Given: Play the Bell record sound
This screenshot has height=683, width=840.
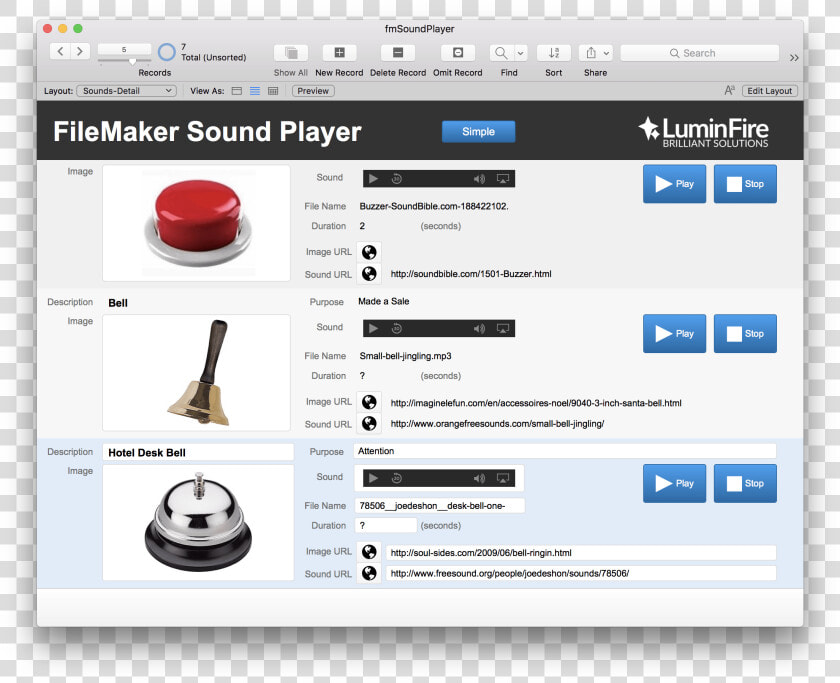Looking at the screenshot, I should [674, 334].
